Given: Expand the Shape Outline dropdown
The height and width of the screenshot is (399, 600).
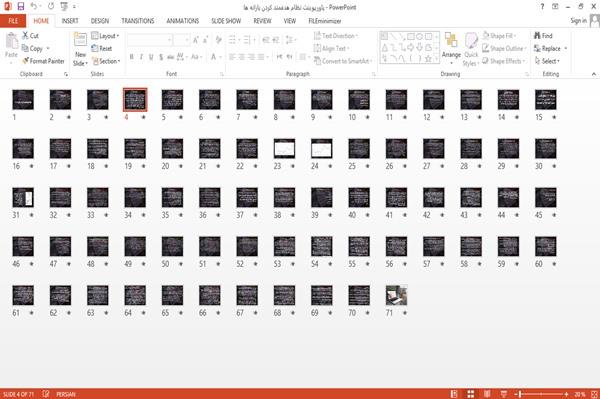Looking at the screenshot, I should click(504, 48).
